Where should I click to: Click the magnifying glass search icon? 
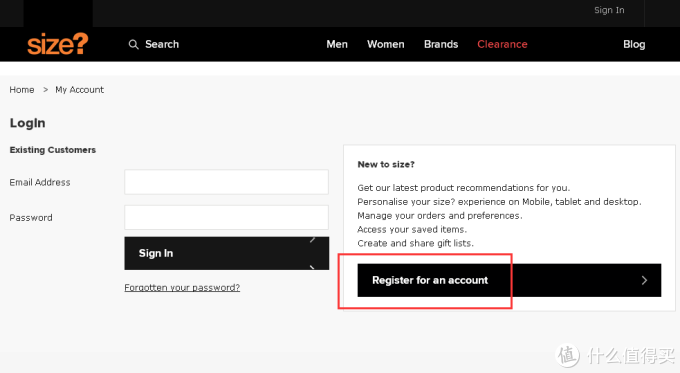click(x=134, y=44)
